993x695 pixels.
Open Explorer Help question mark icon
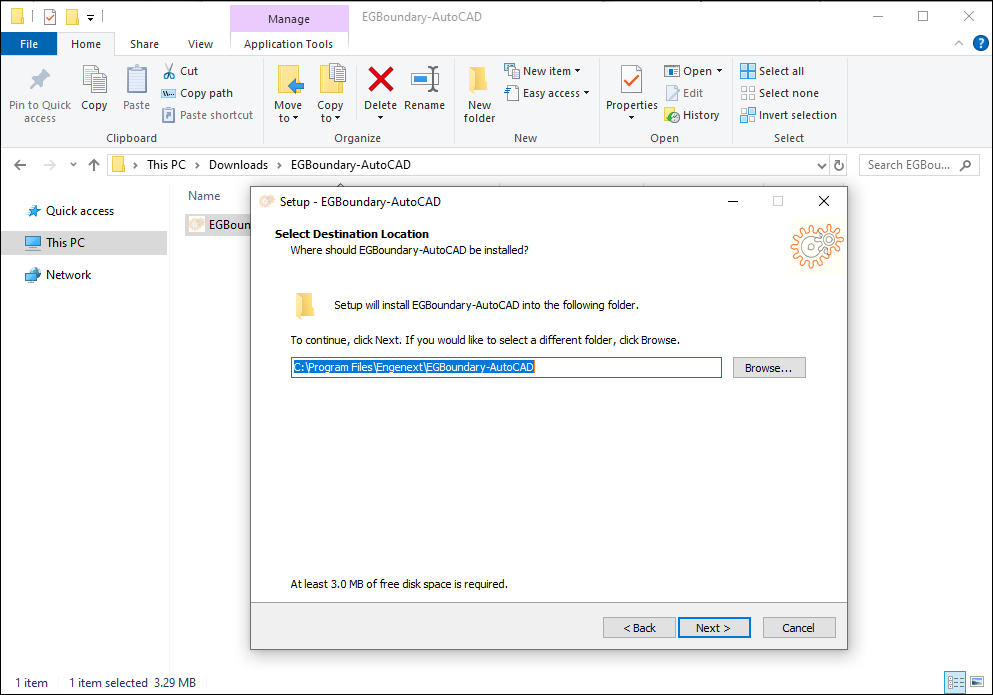coord(980,43)
